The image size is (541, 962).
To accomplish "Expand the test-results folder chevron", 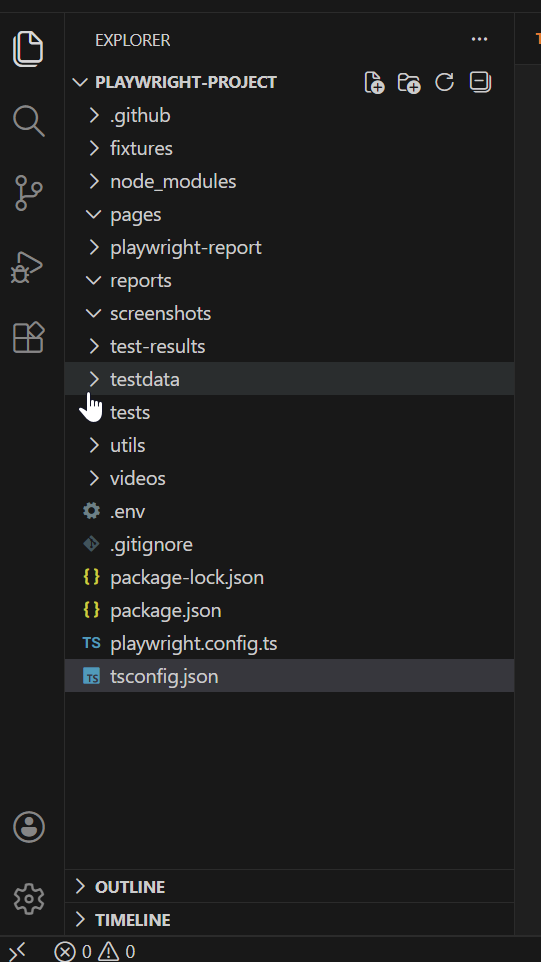I will [94, 347].
